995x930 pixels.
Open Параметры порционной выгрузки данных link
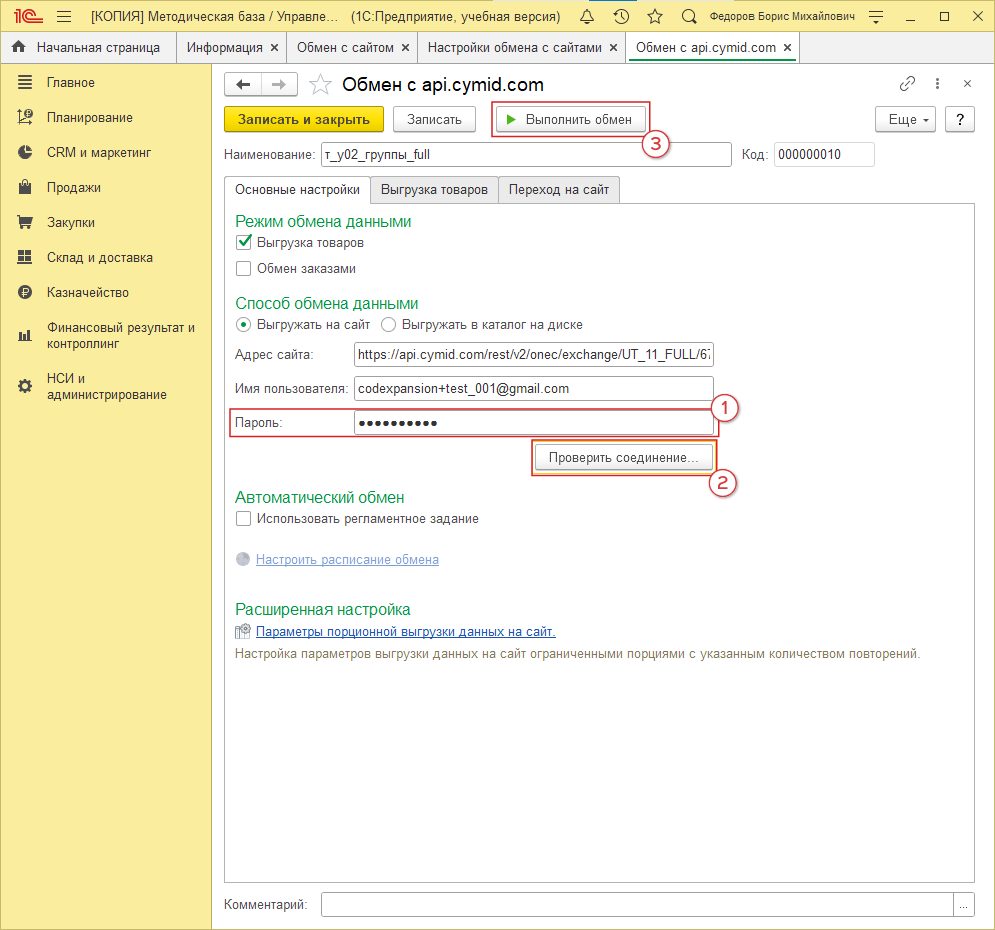point(405,631)
